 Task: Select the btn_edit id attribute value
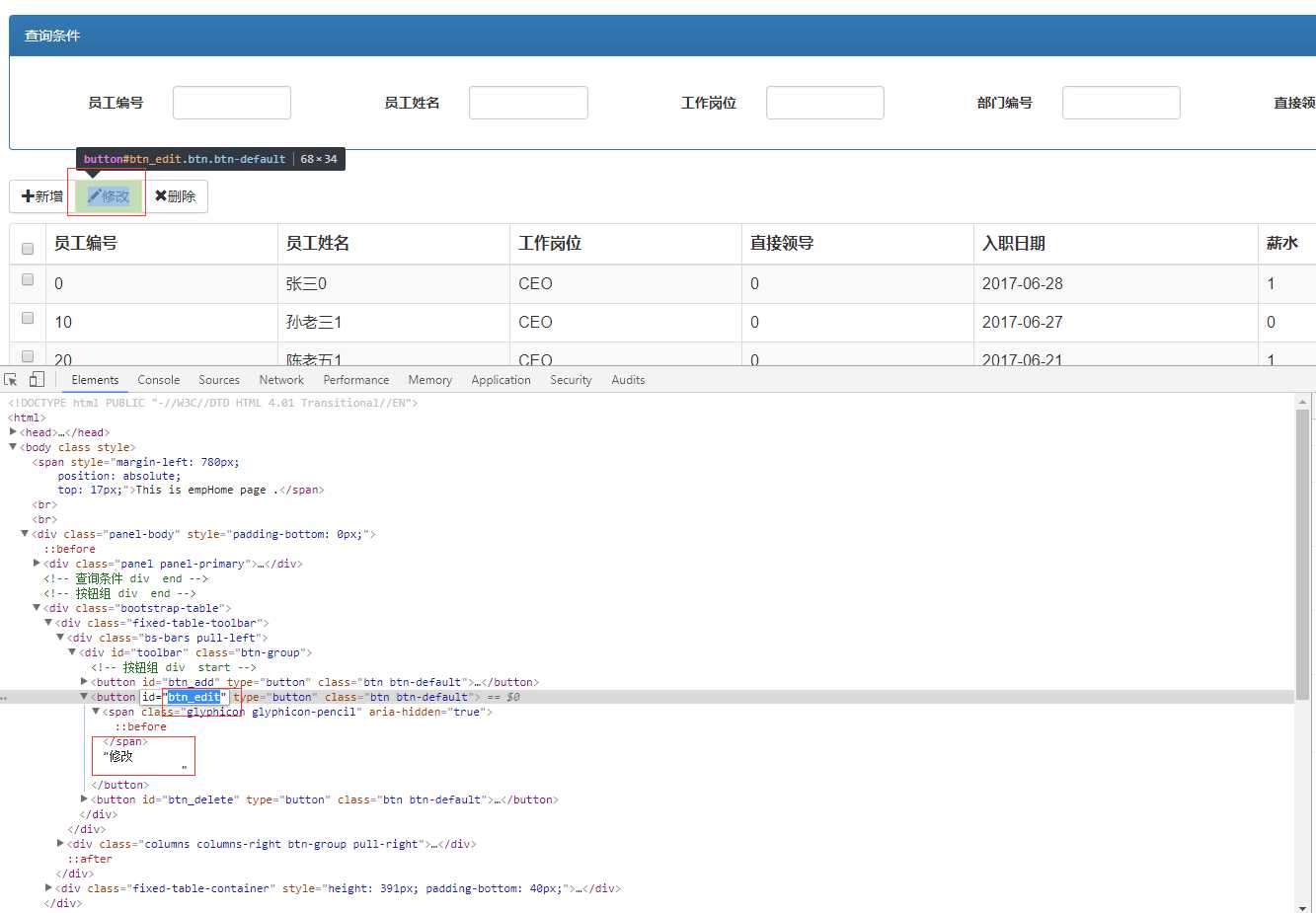[x=194, y=697]
